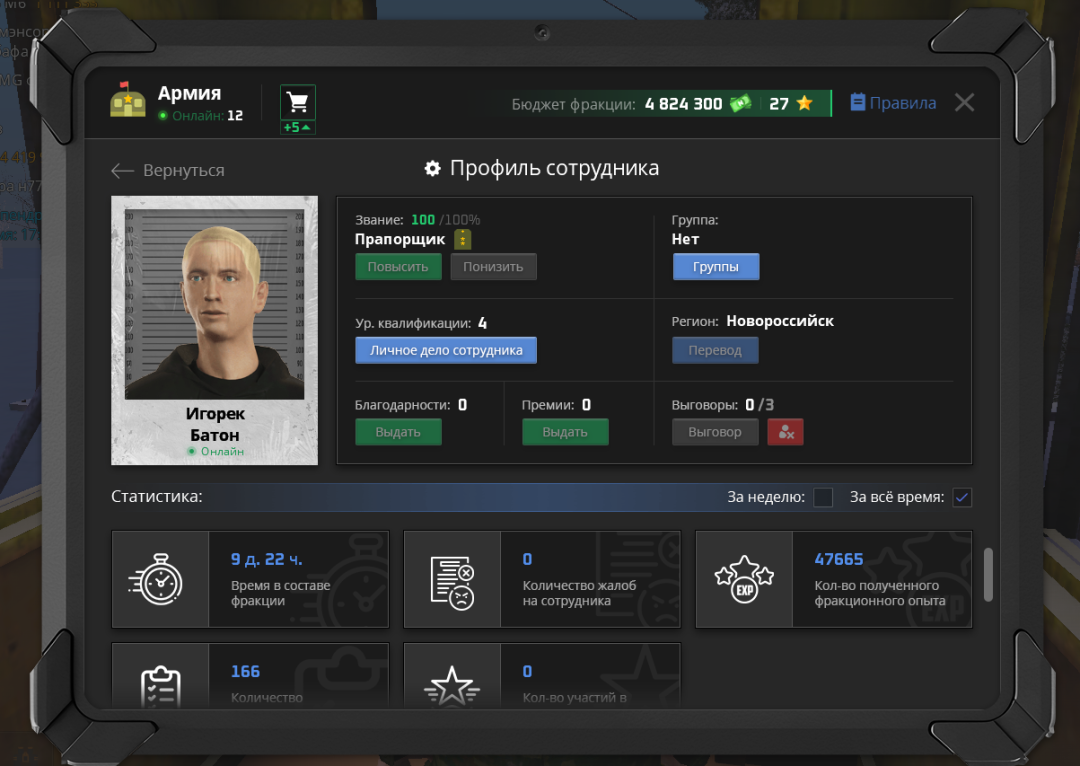The height and width of the screenshot is (766, 1080).
Task: Open the 'Группы' groups button
Action: coord(716,267)
